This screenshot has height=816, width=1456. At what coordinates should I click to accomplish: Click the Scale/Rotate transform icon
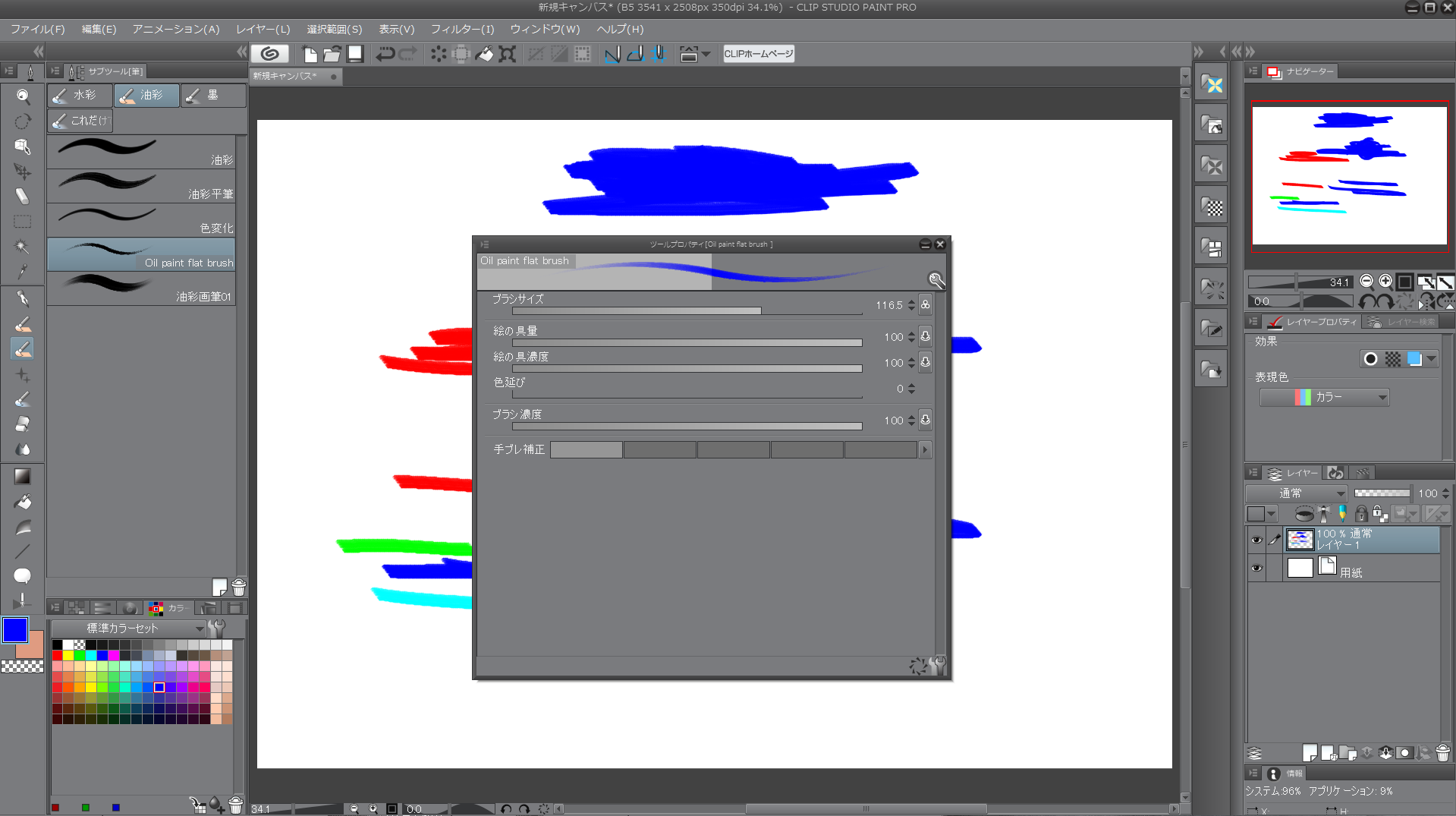click(508, 54)
